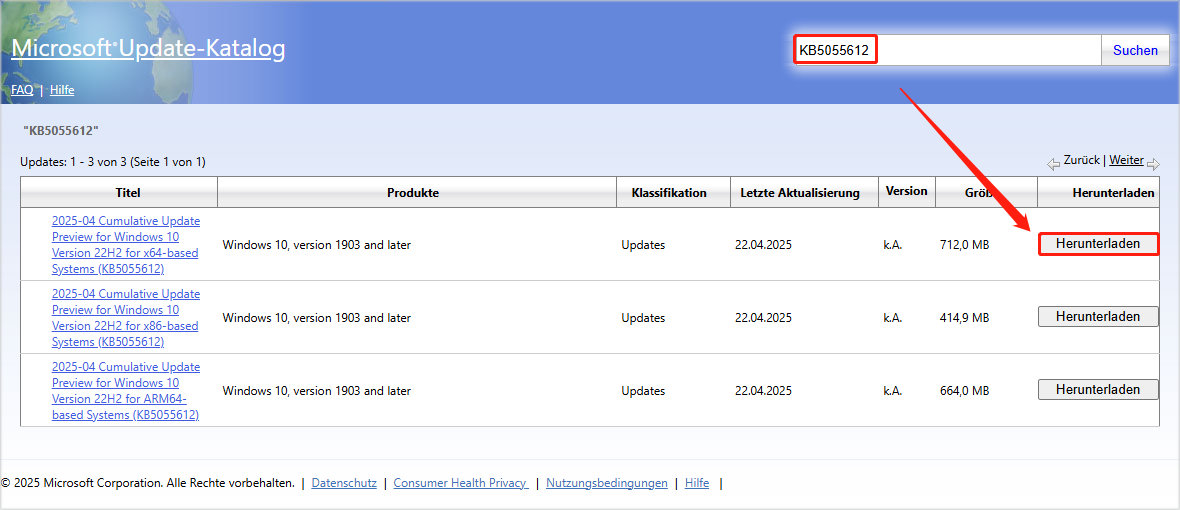Open the x86-based Systems update title link
The image size is (1180, 510).
pyautogui.click(x=126, y=317)
